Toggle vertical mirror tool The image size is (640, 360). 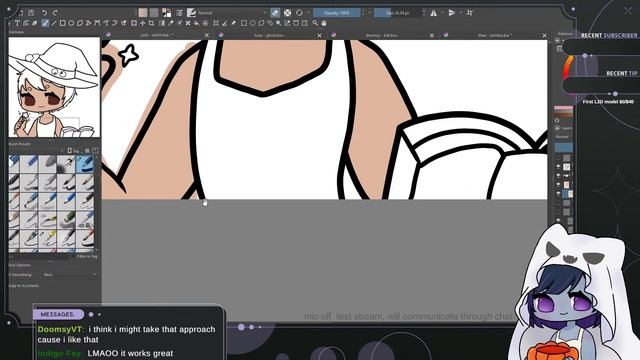(x=452, y=13)
